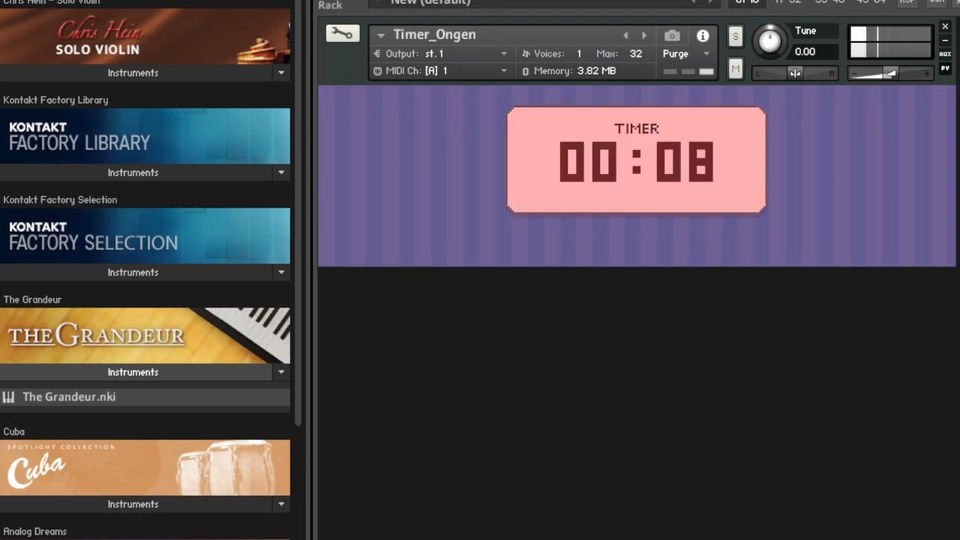Select the Cuba Spotlight Collection banner
Screen dimensions: 960x540
point(145,468)
